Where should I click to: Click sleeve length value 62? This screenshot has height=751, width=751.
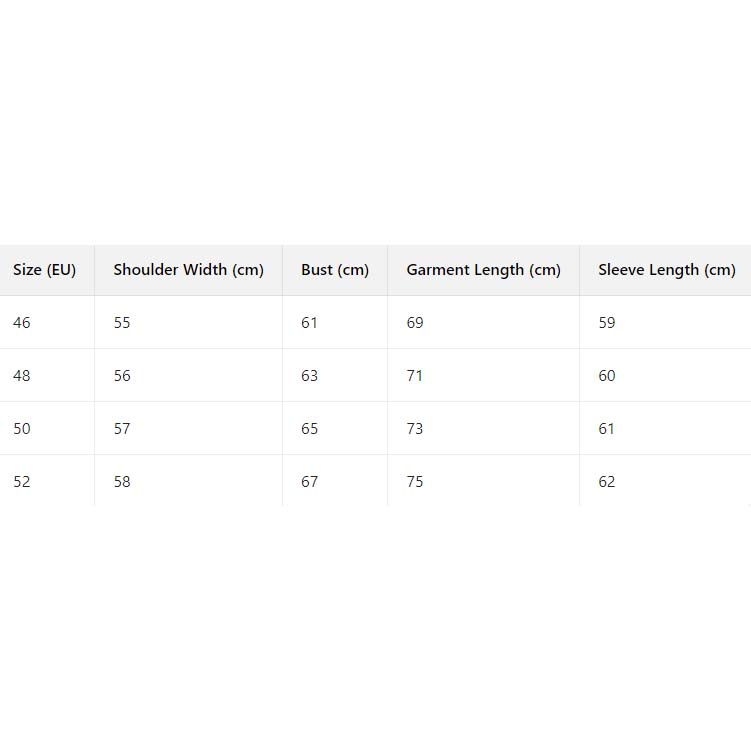607,482
